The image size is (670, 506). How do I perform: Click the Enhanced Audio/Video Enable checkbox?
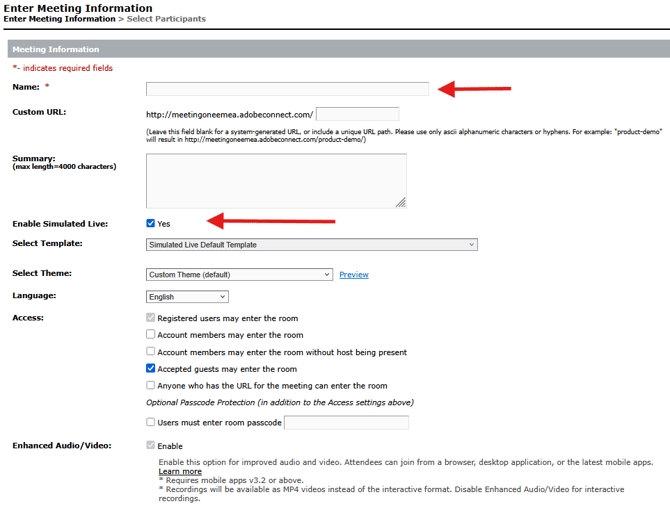click(x=151, y=446)
